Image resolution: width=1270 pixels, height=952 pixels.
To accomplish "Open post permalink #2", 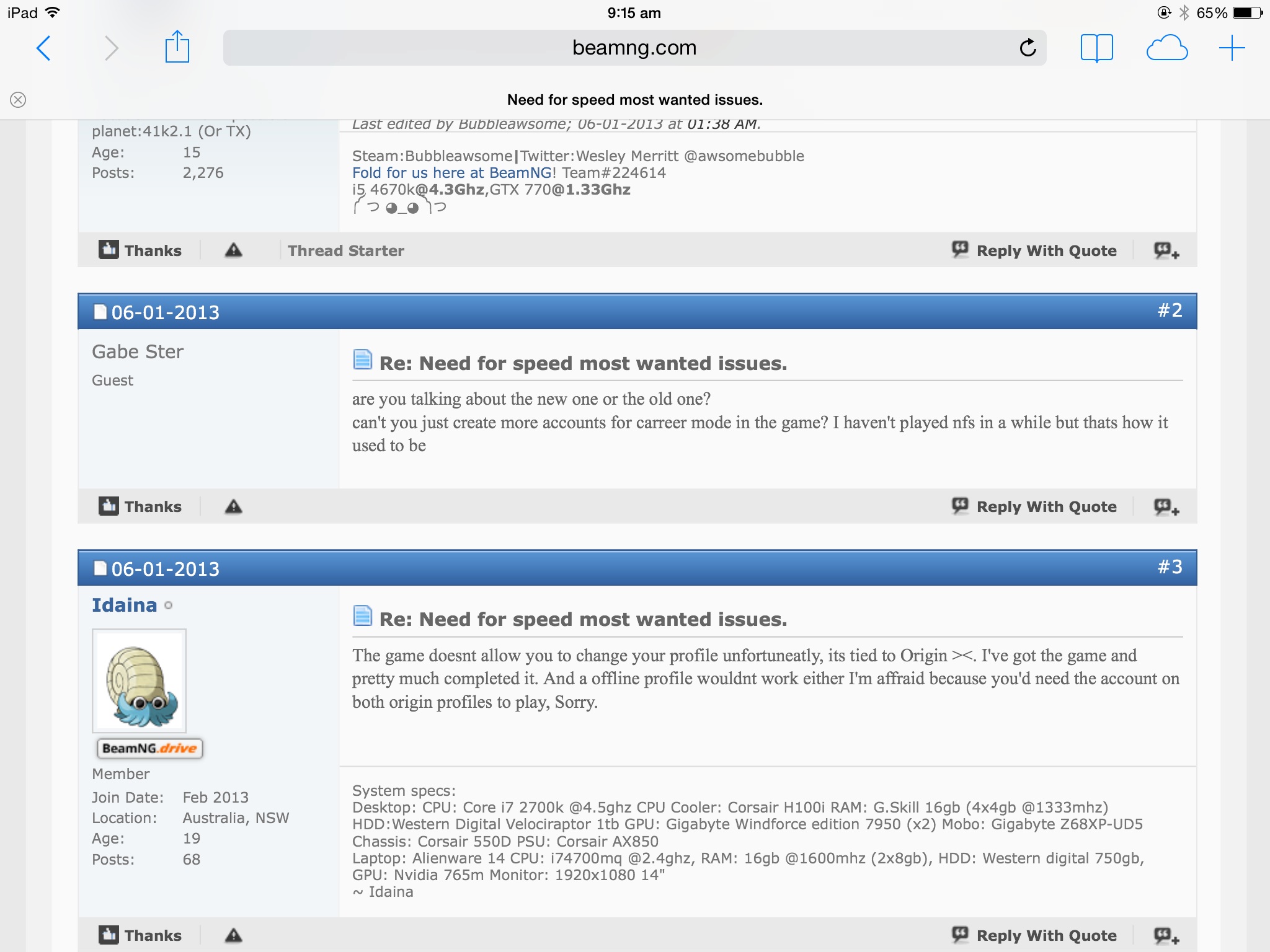I will [1170, 310].
